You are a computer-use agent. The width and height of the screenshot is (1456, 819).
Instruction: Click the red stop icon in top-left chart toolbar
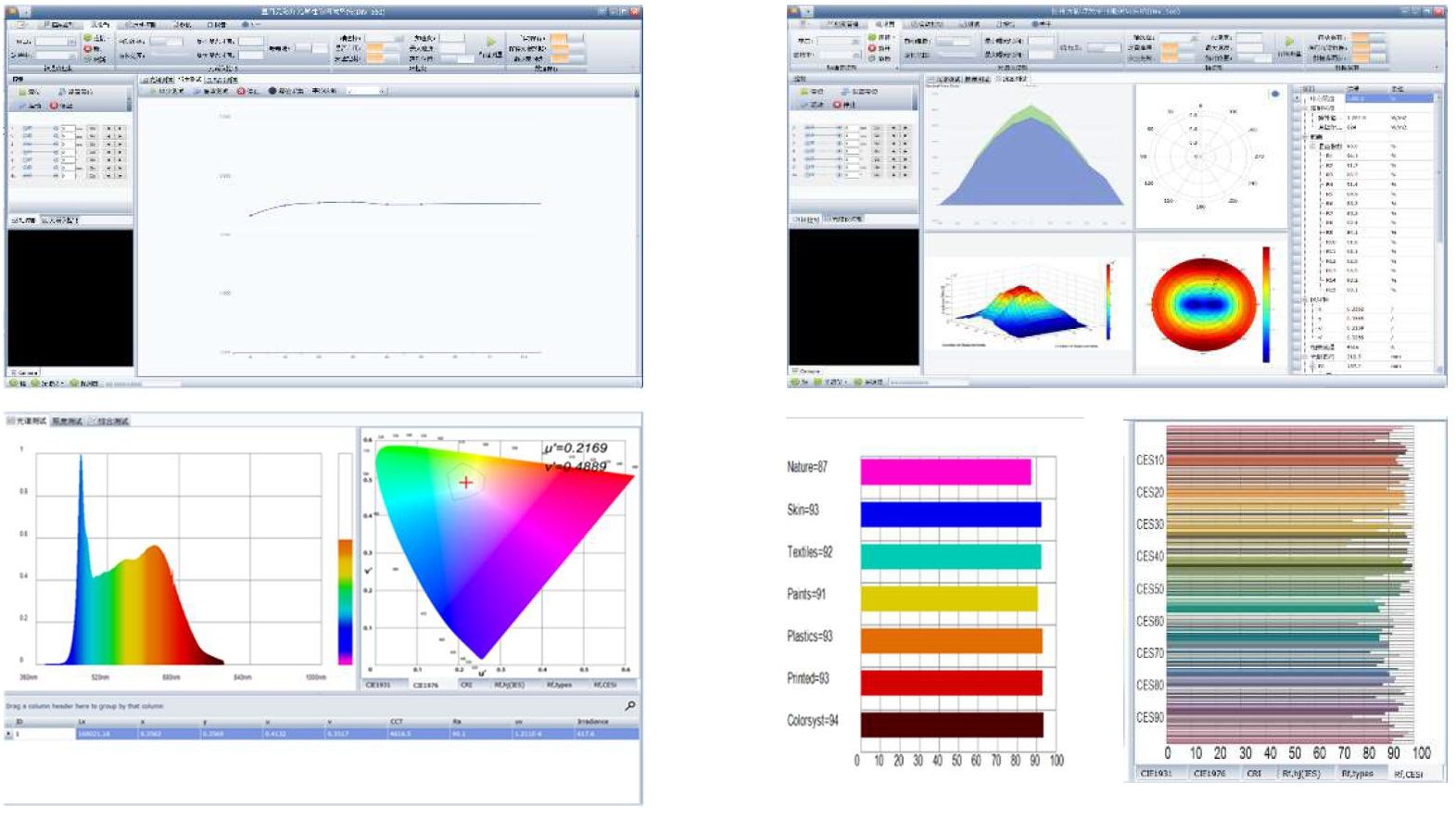pos(241,91)
